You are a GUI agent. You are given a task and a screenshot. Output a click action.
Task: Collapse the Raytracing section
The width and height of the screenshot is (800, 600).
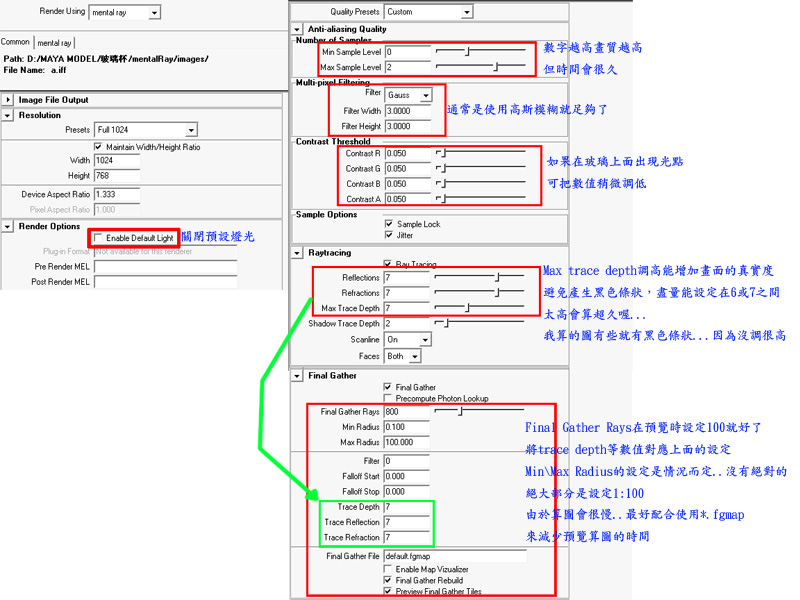pos(297,254)
